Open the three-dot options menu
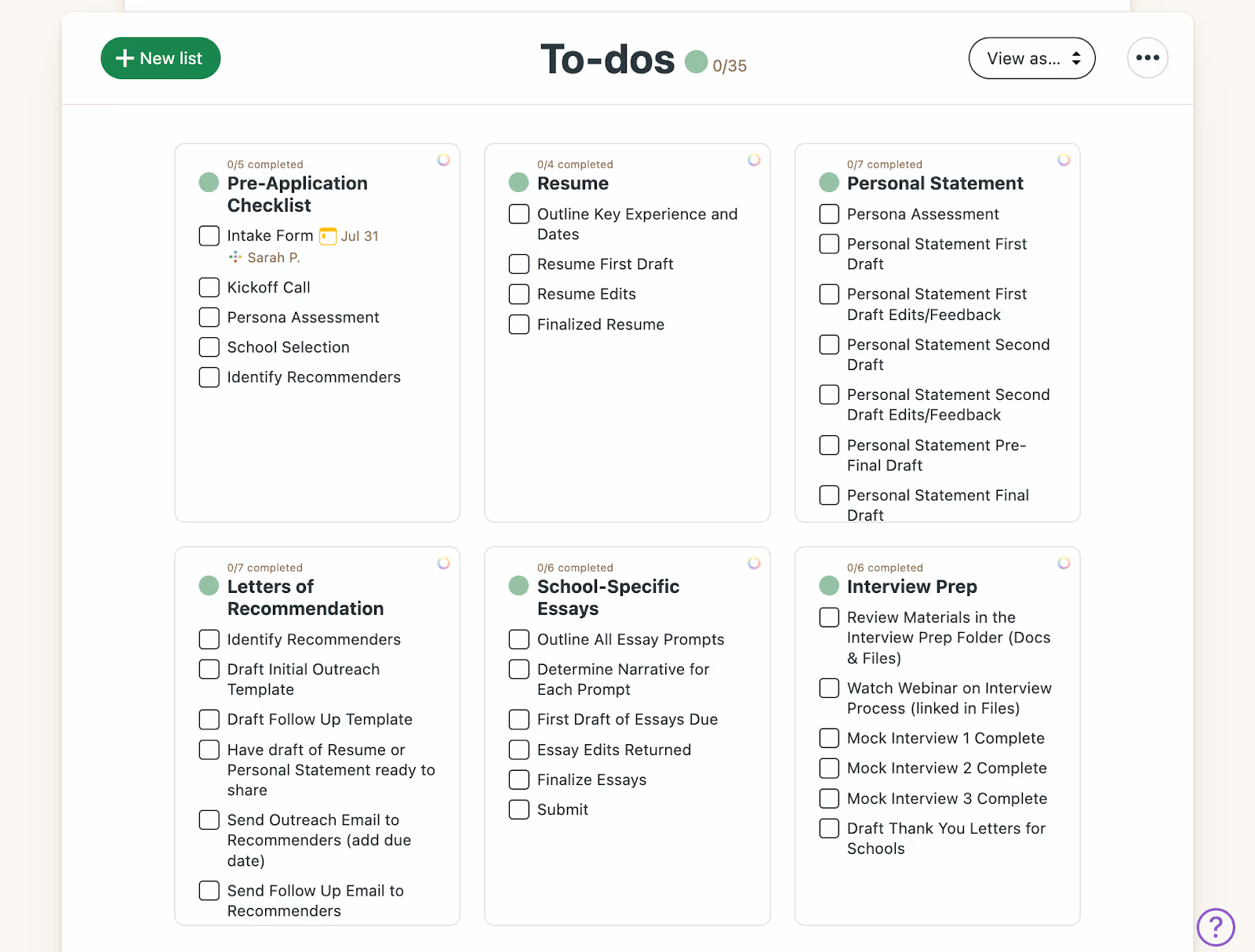Image resolution: width=1255 pixels, height=952 pixels. [1147, 57]
